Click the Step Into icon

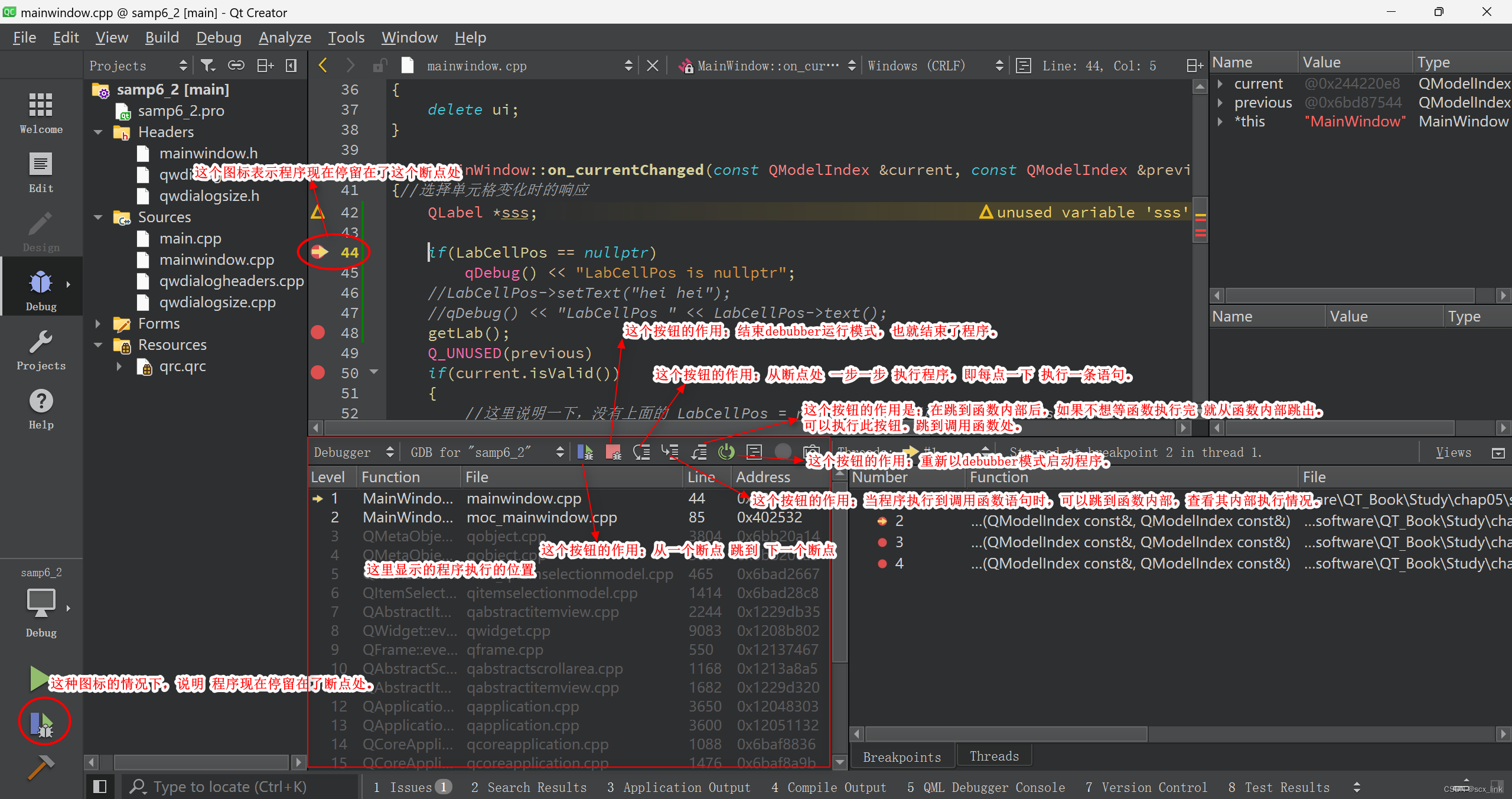pos(670,452)
